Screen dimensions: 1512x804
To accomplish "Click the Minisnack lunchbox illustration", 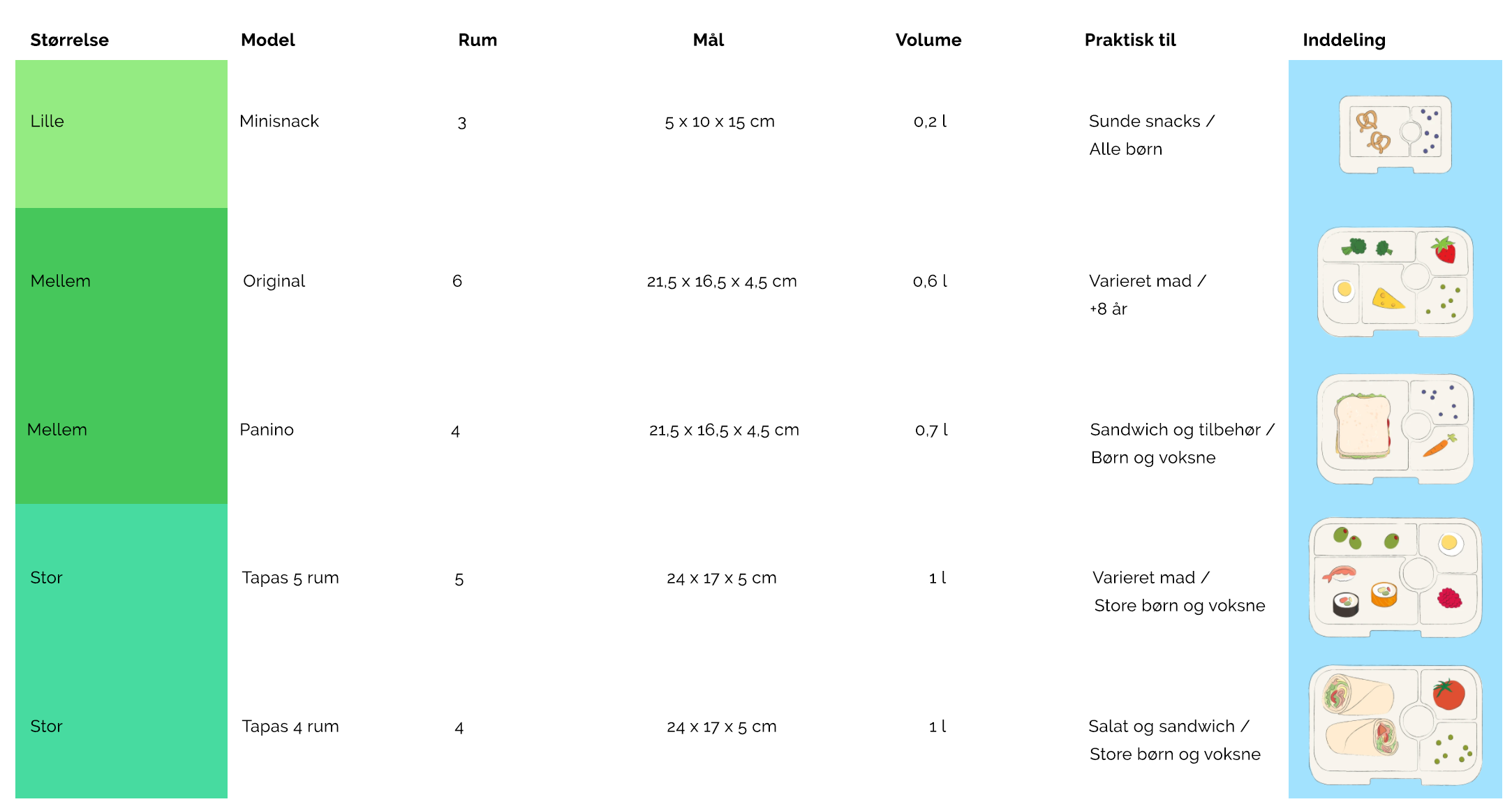I will 1395,135.
